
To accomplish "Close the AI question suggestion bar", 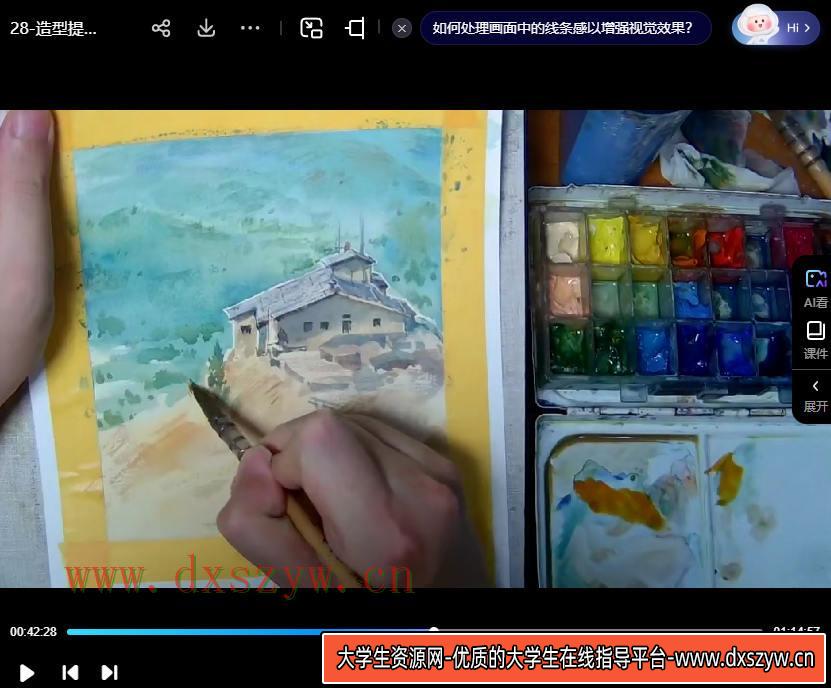I will [402, 28].
